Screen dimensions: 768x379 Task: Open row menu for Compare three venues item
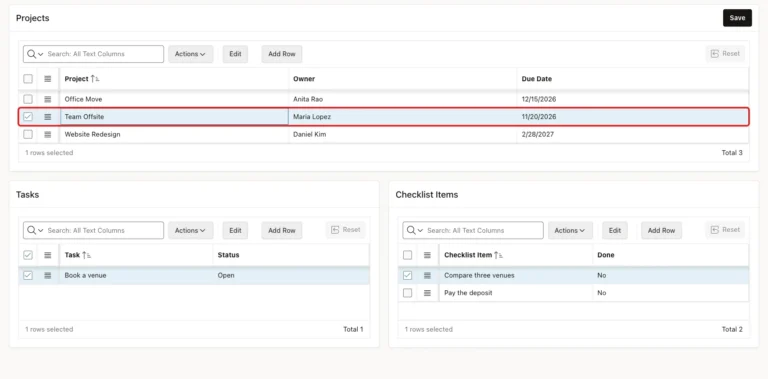coord(427,275)
